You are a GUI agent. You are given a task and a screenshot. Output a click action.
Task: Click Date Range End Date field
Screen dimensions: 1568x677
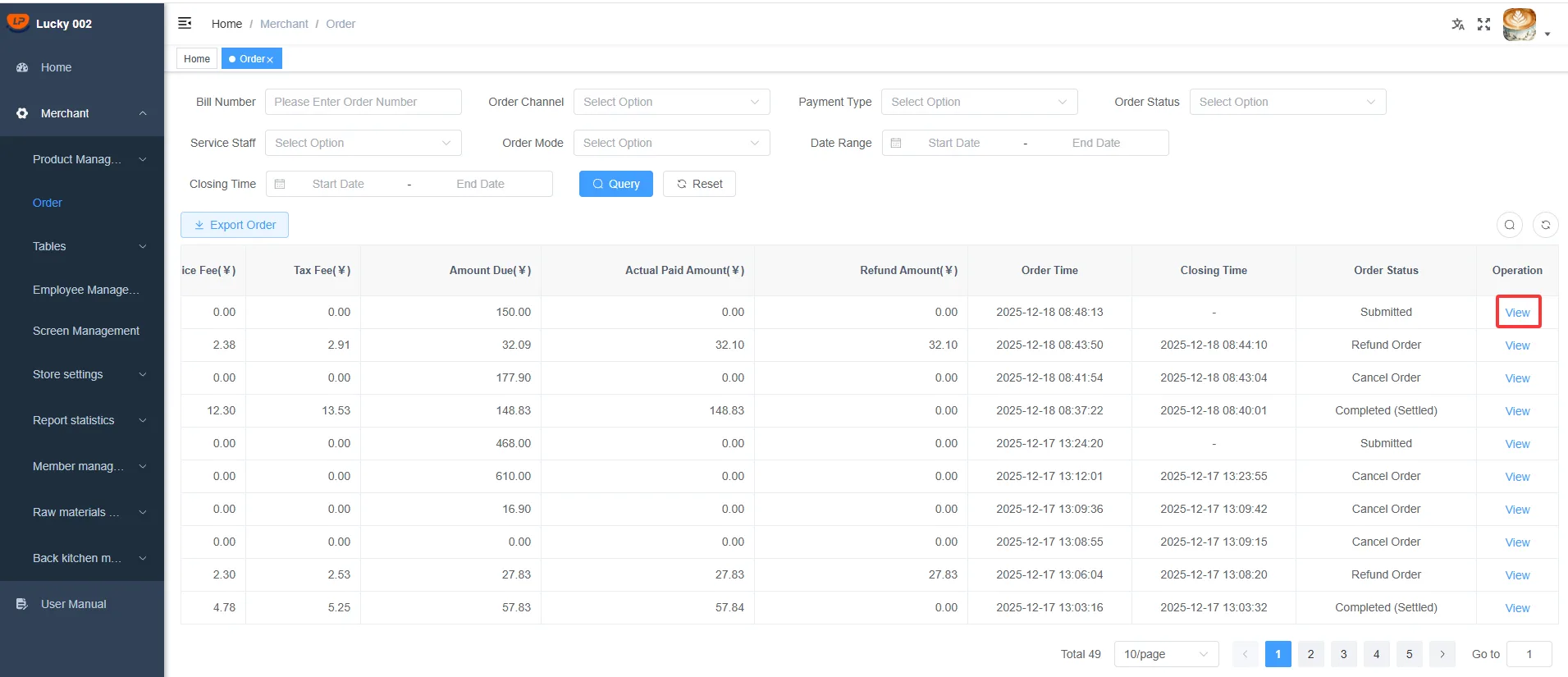1096,143
